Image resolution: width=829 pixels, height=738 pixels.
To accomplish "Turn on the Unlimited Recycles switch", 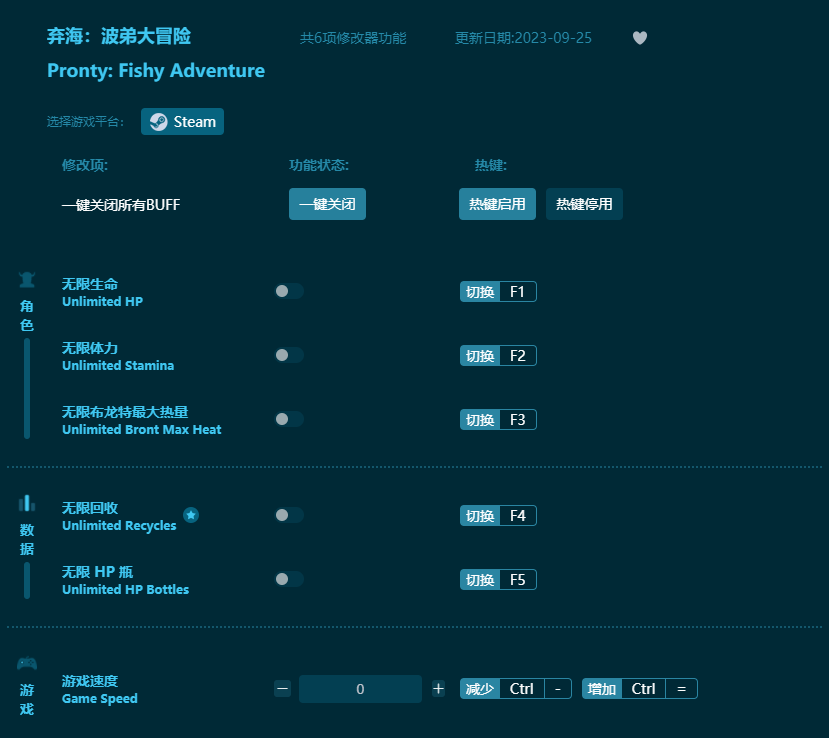I will (x=288, y=515).
